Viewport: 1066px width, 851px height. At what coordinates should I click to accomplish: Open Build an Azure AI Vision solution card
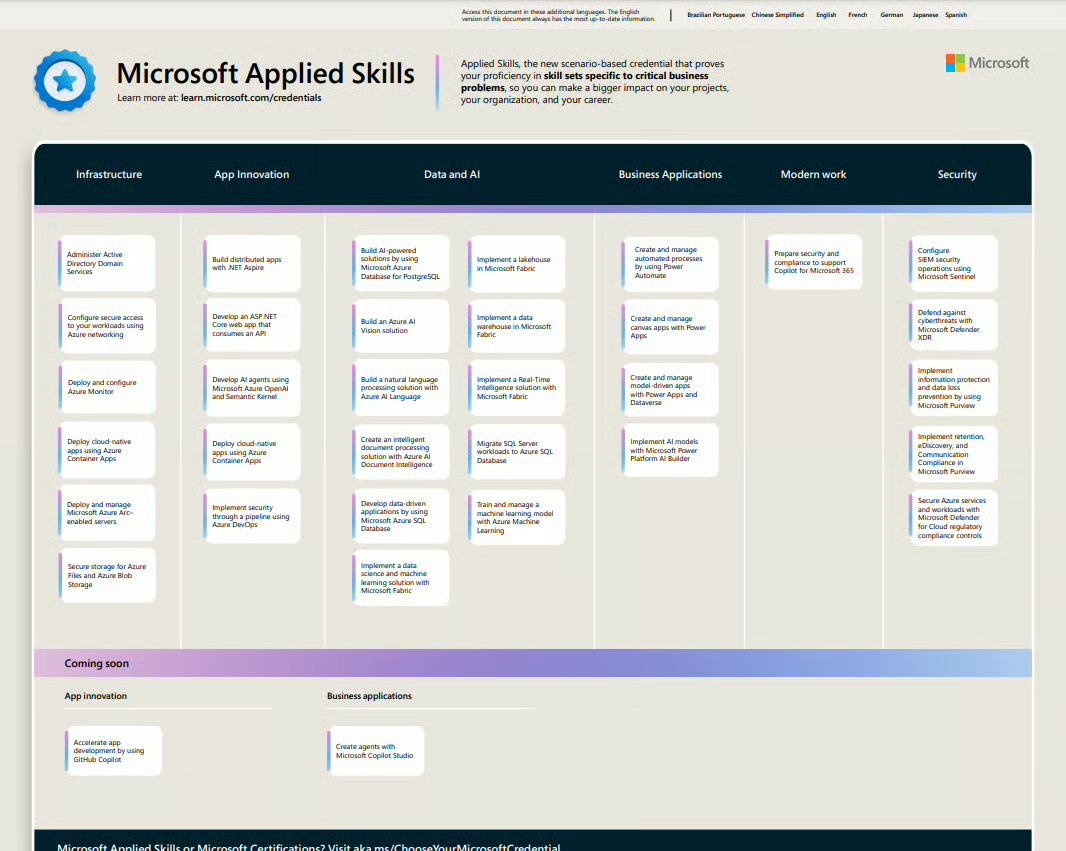click(400, 326)
